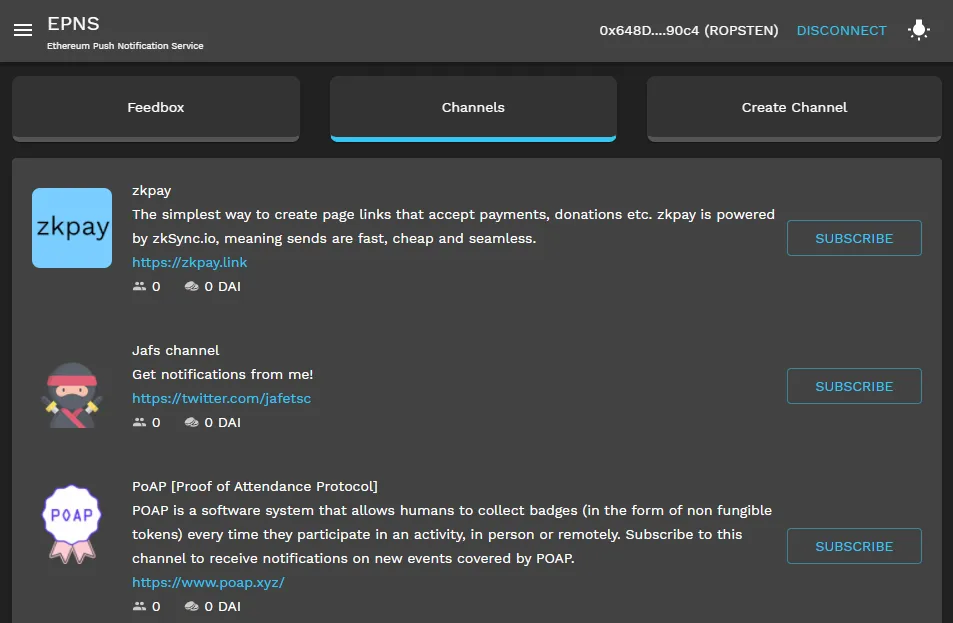Click POAP subscriber count icon

point(139,607)
